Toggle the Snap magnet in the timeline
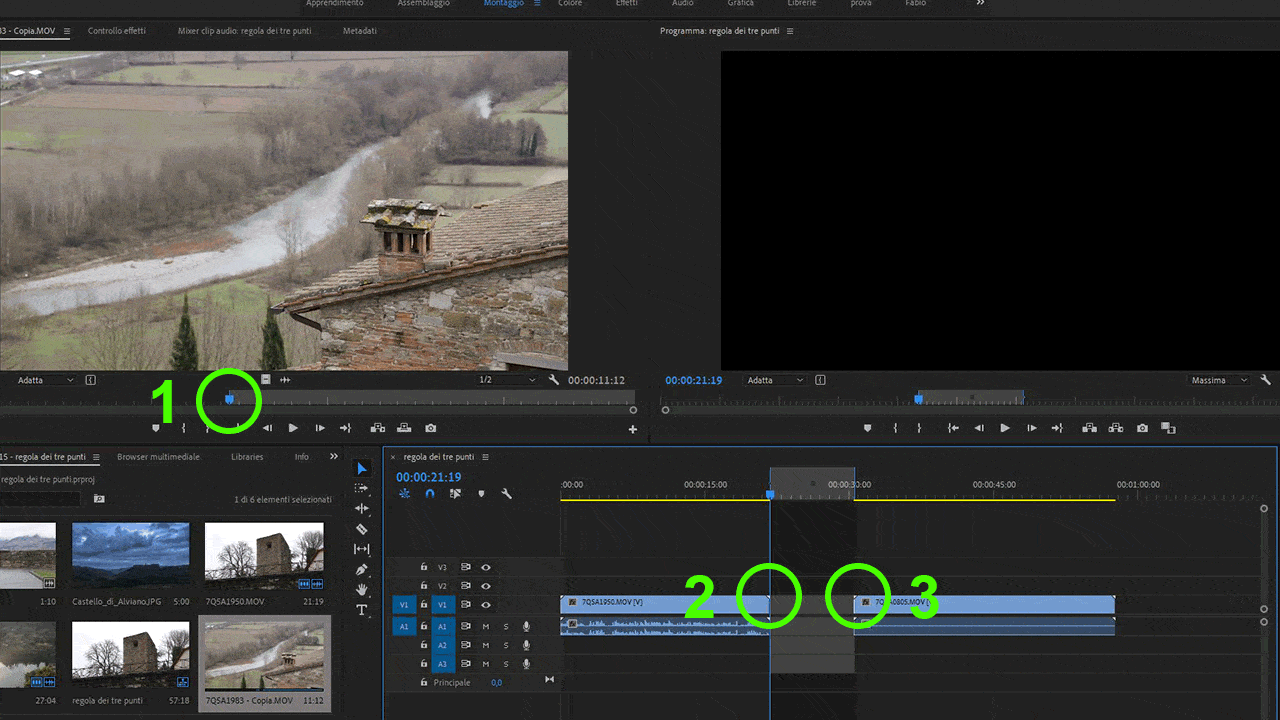The height and width of the screenshot is (720, 1280). (x=430, y=494)
